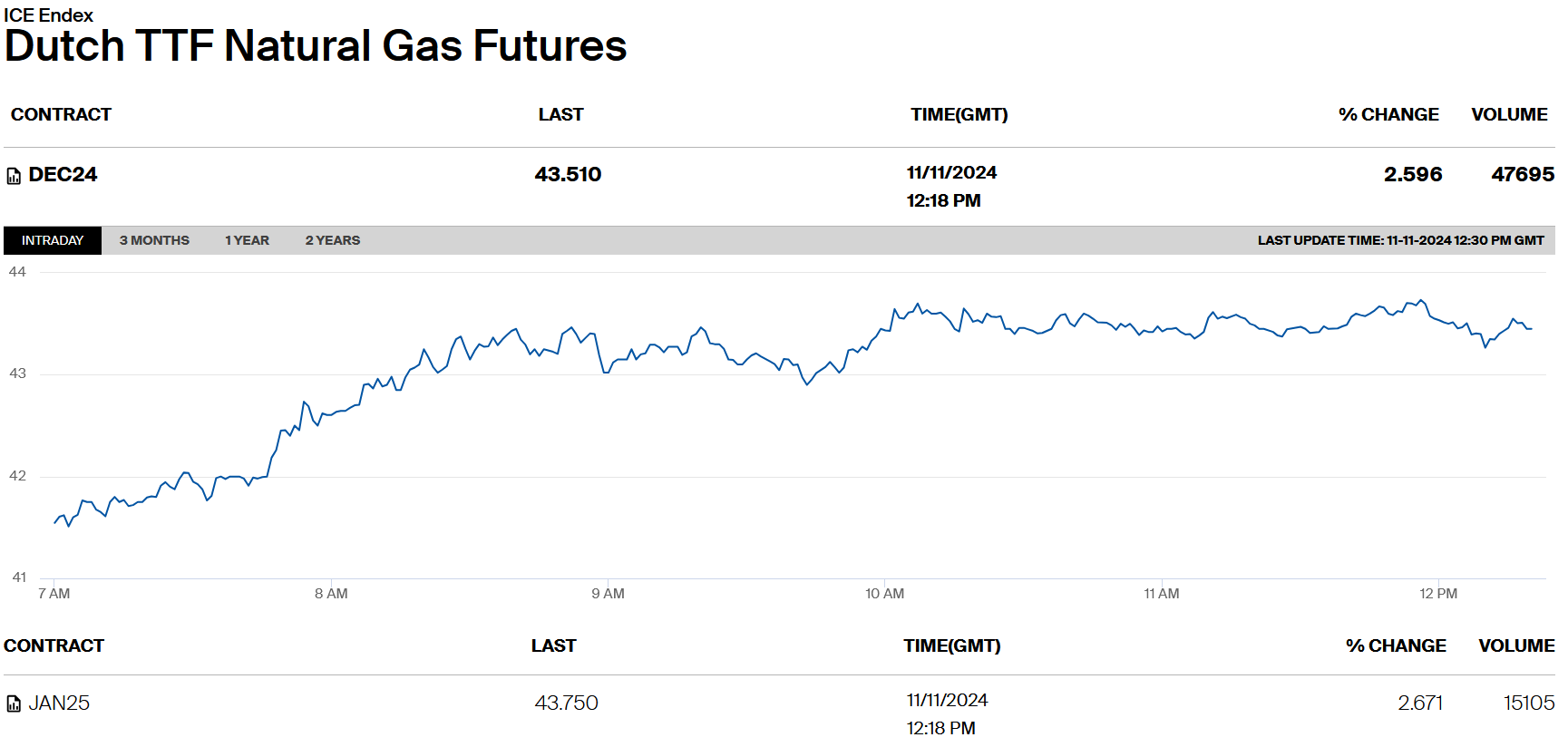This screenshot has width=1568, height=747.
Task: Switch chart to the 1 Year view
Action: coord(247,240)
